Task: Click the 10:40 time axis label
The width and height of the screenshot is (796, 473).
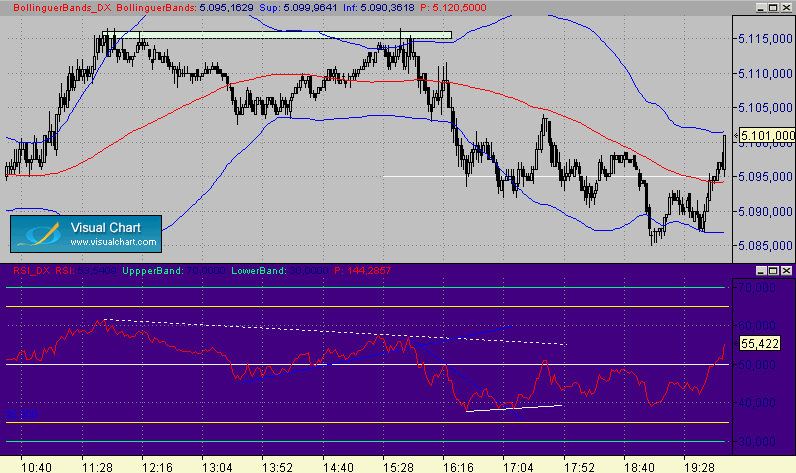Action: click(x=36, y=467)
